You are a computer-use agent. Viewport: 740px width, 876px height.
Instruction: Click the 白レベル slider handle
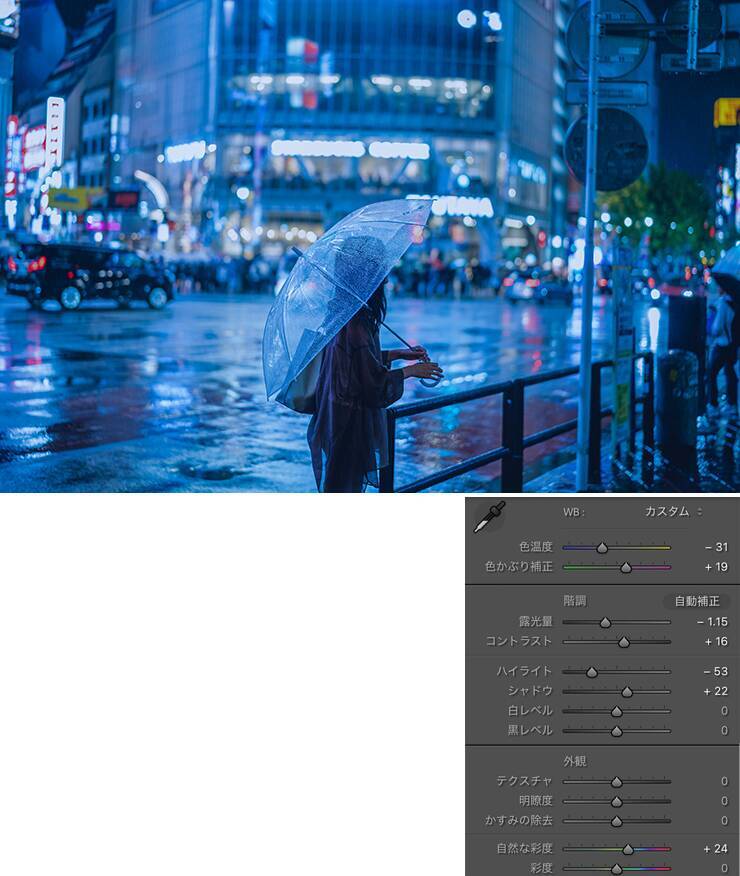tap(616, 711)
